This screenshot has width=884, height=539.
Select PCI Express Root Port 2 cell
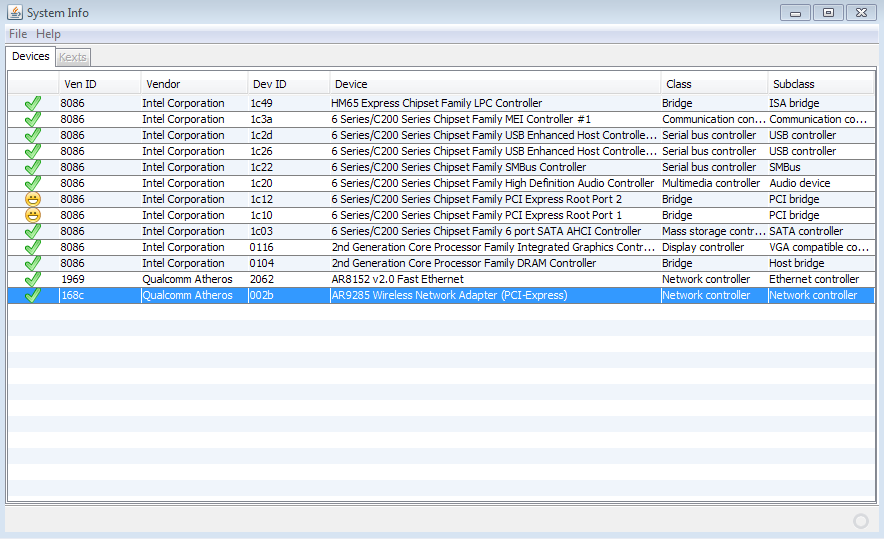click(495, 199)
